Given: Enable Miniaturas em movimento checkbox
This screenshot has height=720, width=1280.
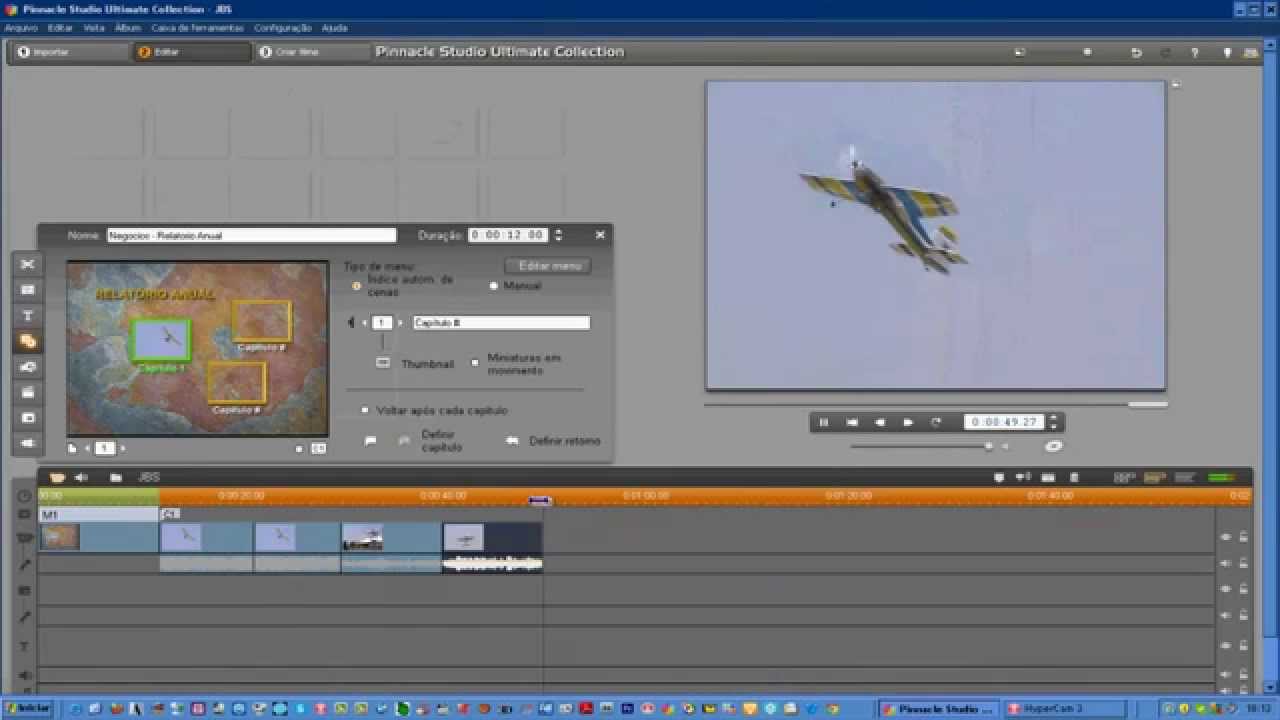Looking at the screenshot, I should click(x=475, y=363).
